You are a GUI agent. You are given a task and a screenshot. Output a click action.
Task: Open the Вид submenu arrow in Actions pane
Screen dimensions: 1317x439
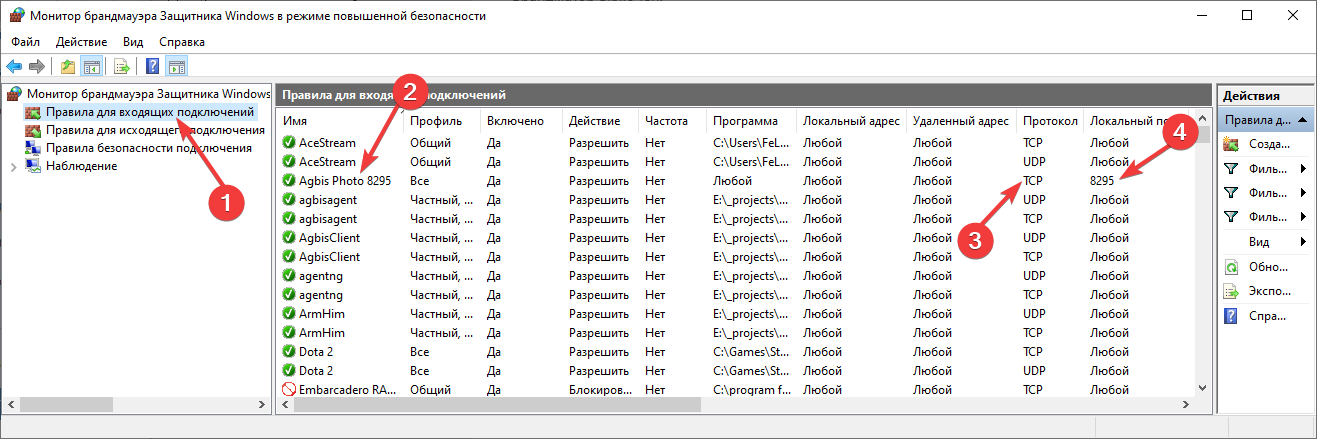click(1303, 242)
